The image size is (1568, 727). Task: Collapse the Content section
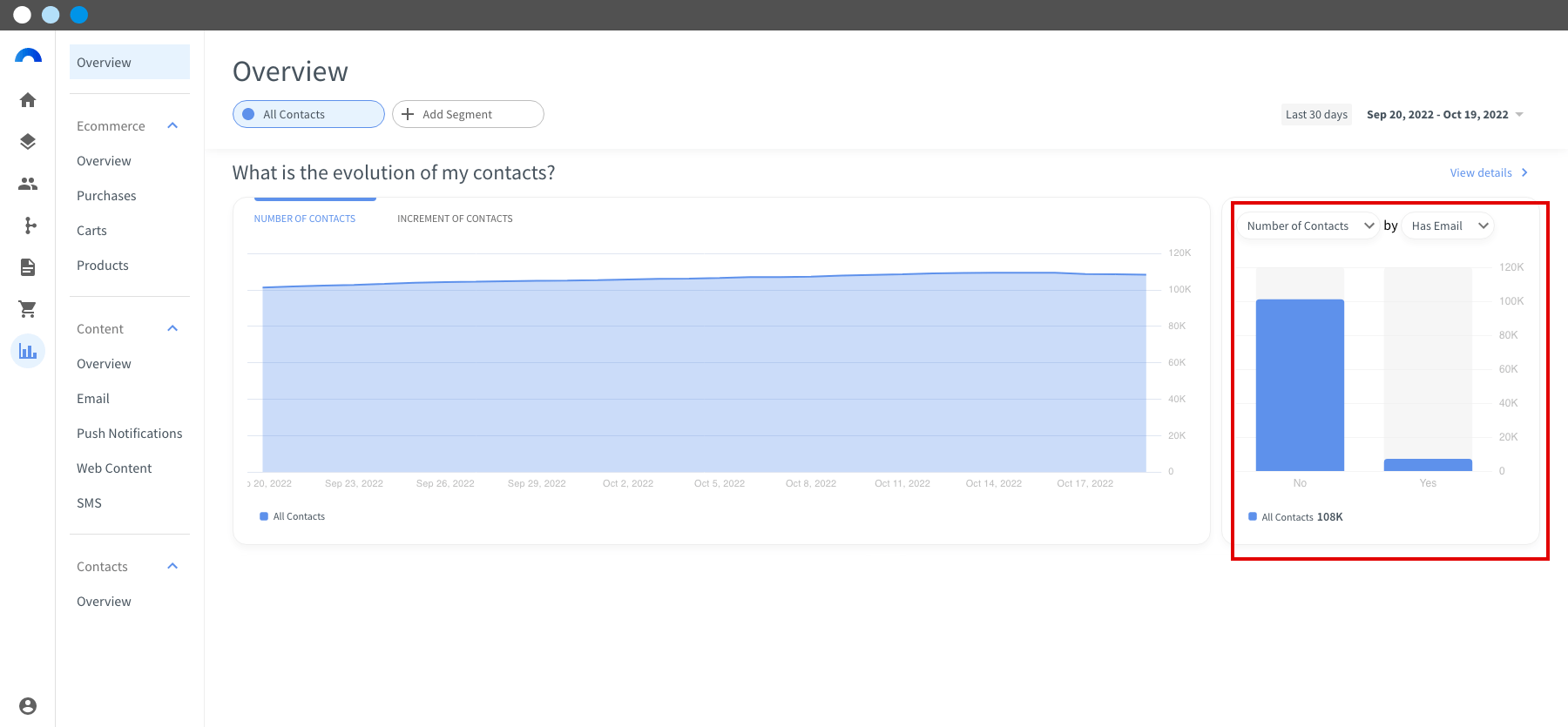tap(172, 328)
